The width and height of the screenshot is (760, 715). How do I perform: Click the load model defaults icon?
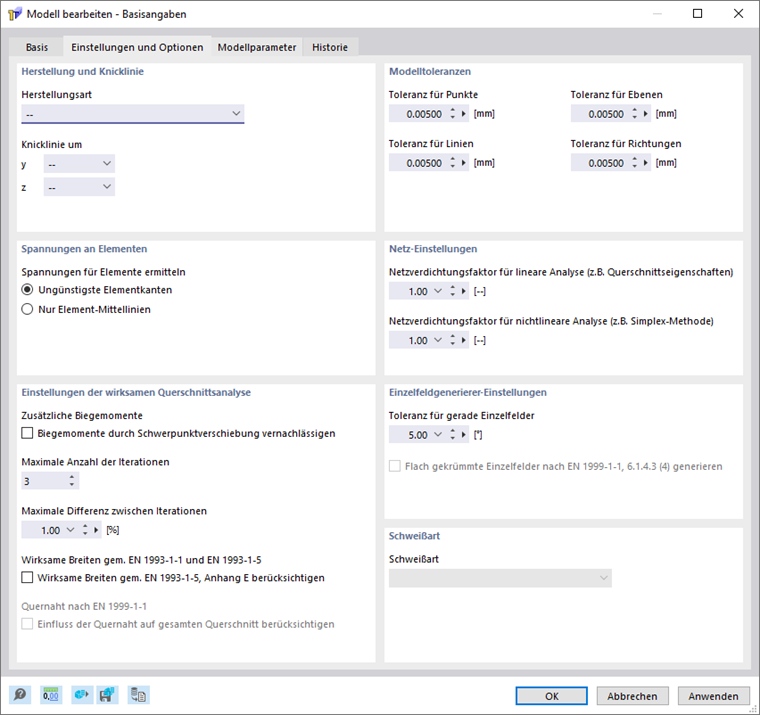point(81,695)
